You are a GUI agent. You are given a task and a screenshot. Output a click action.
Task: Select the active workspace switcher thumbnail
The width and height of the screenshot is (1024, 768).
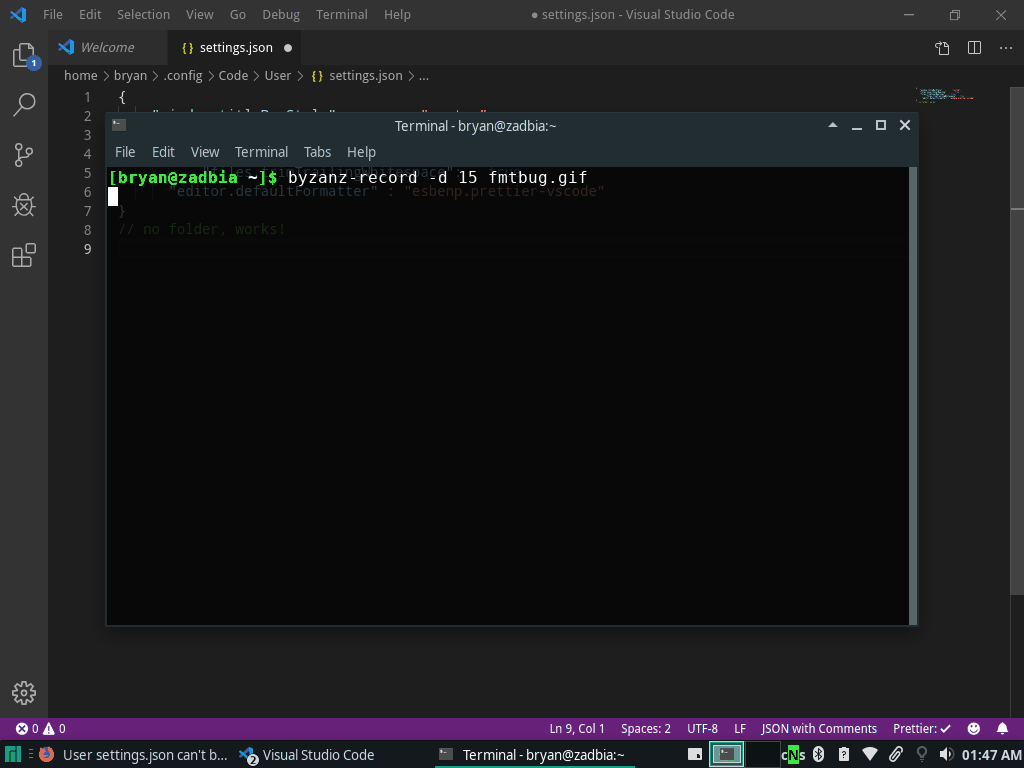(x=726, y=754)
